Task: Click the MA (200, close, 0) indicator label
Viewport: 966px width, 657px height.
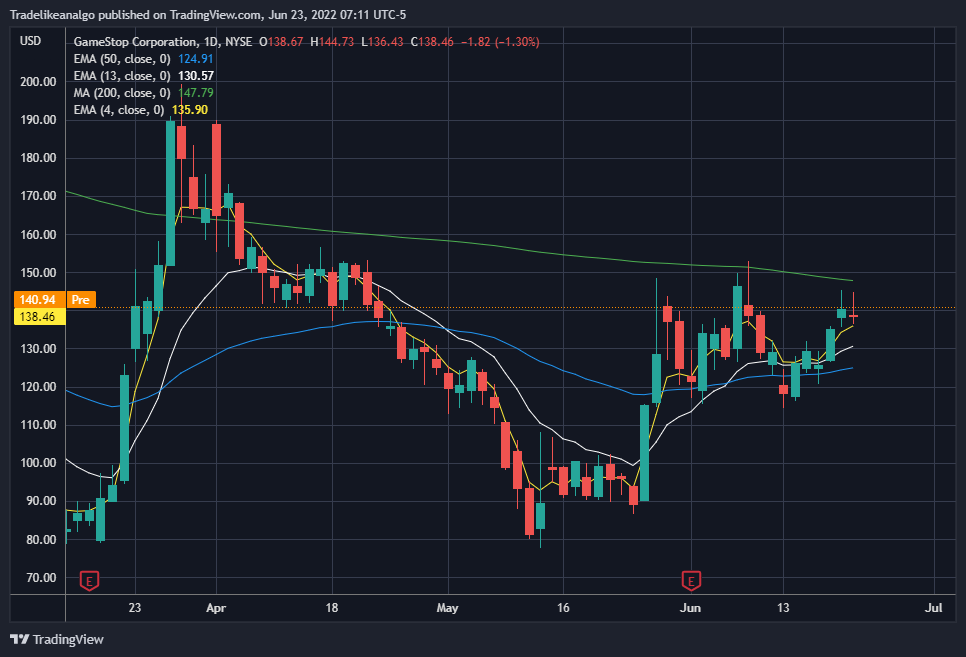Action: coord(122,93)
